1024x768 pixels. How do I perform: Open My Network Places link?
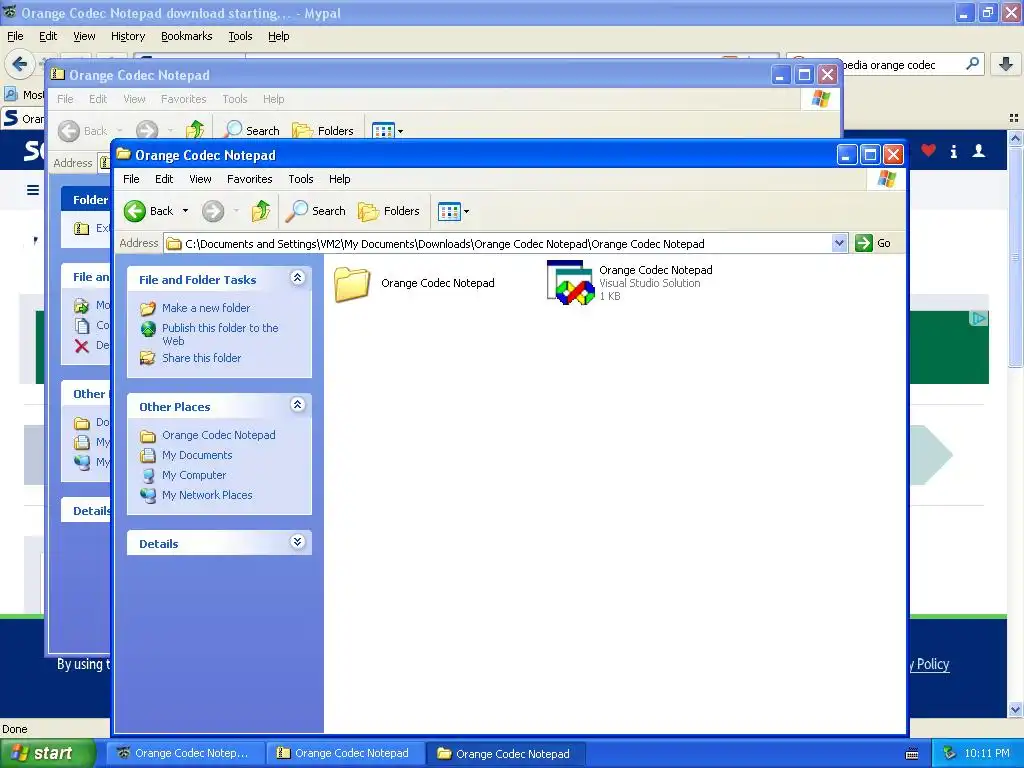point(207,495)
